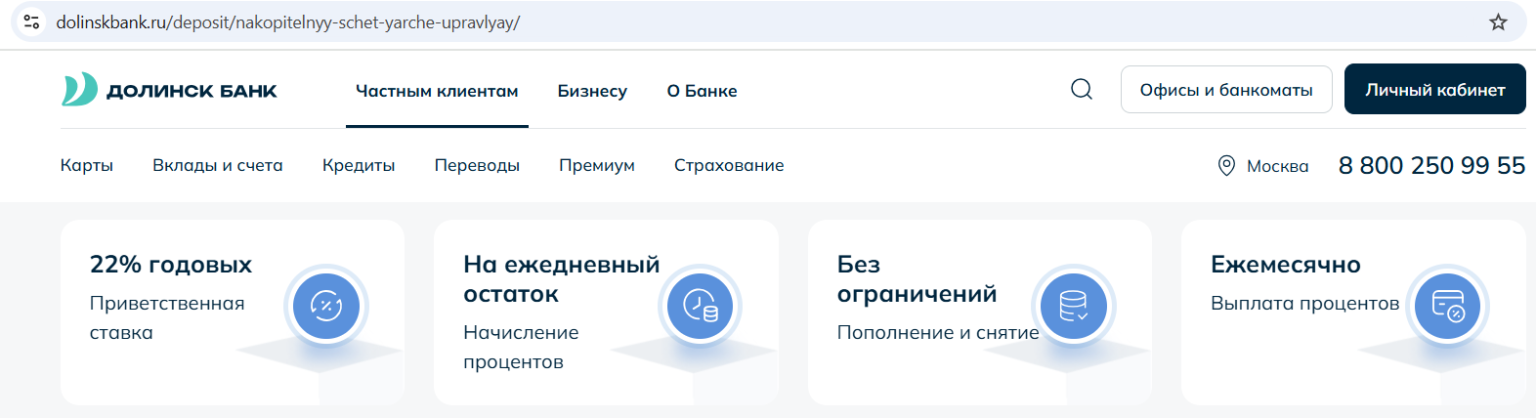Switch to the Бизнесу section
This screenshot has width=1536, height=418.
pyautogui.click(x=592, y=91)
